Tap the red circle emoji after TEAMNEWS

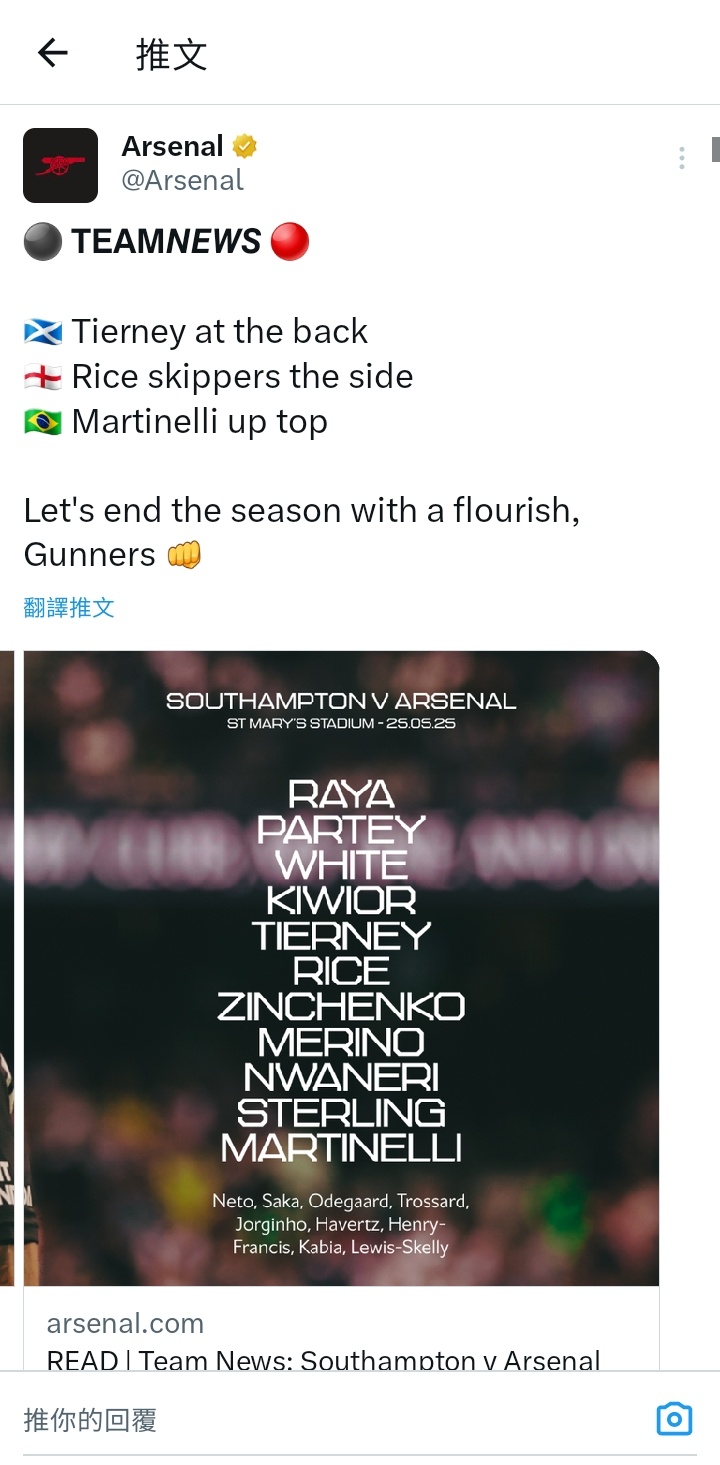point(290,241)
